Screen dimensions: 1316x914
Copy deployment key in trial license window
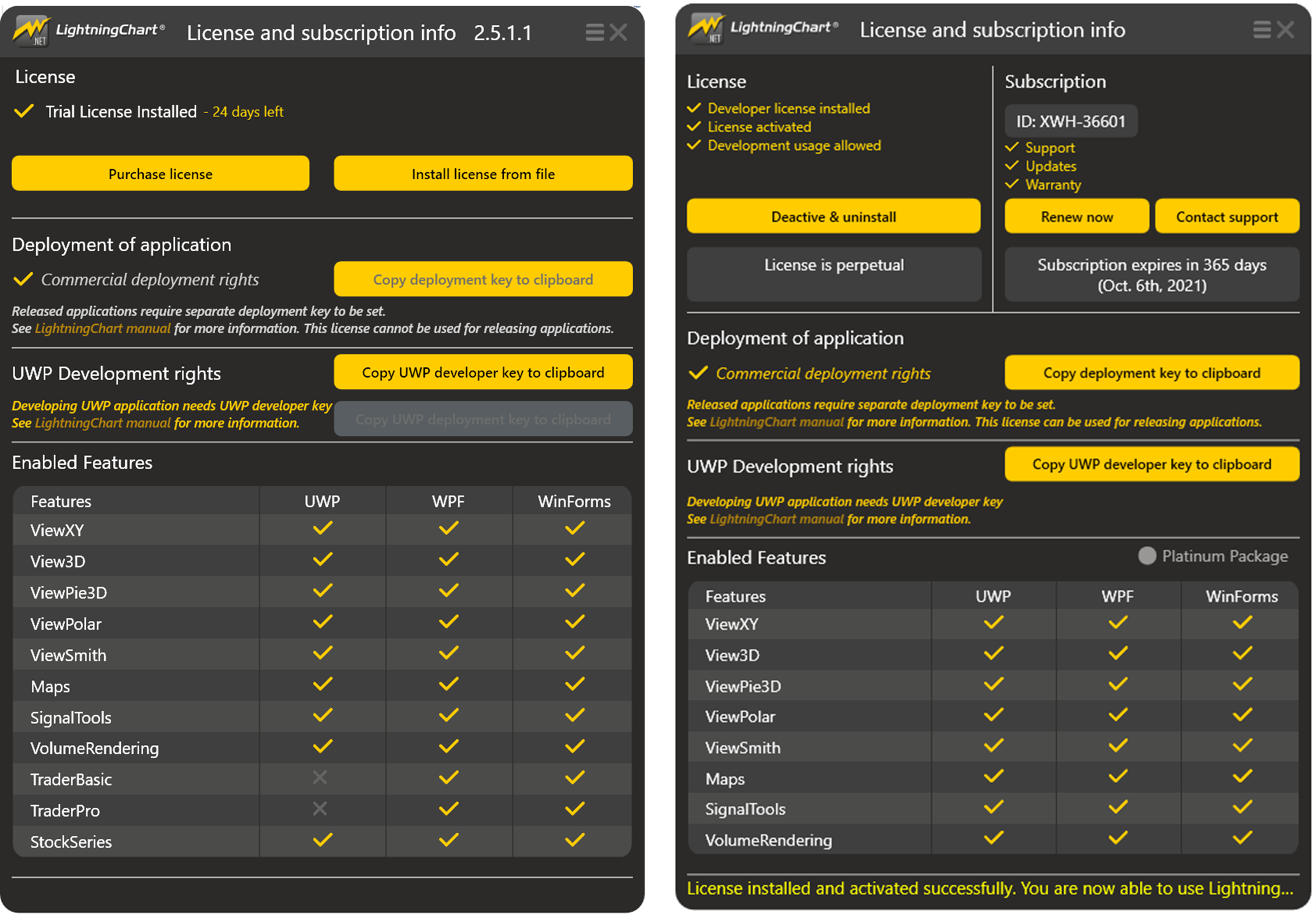(483, 279)
